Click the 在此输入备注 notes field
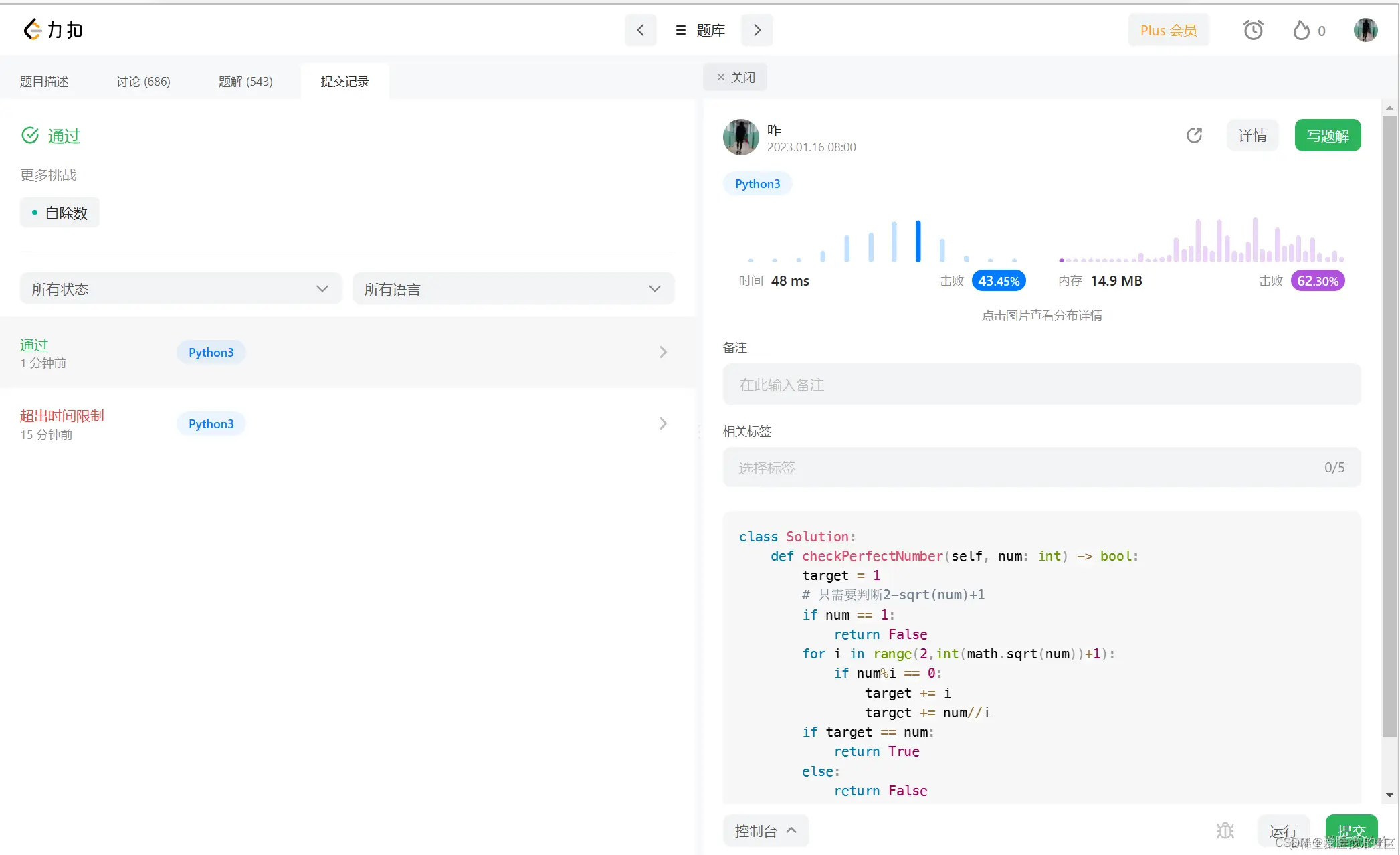This screenshot has height=855, width=1400. (1041, 385)
